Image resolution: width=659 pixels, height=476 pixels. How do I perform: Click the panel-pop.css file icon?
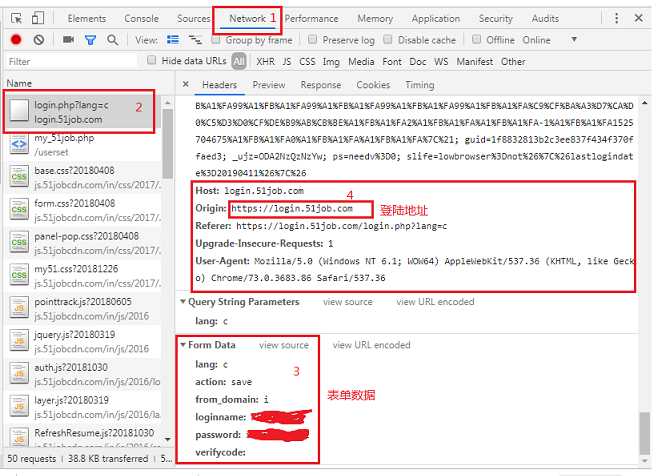(x=19, y=242)
